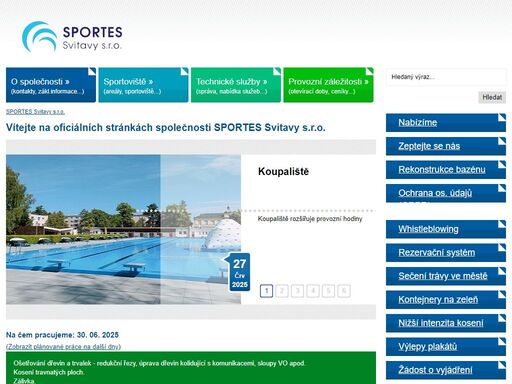The width and height of the screenshot is (512, 384).
Task: Click the swimming pool slideshow photo
Action: (123, 229)
